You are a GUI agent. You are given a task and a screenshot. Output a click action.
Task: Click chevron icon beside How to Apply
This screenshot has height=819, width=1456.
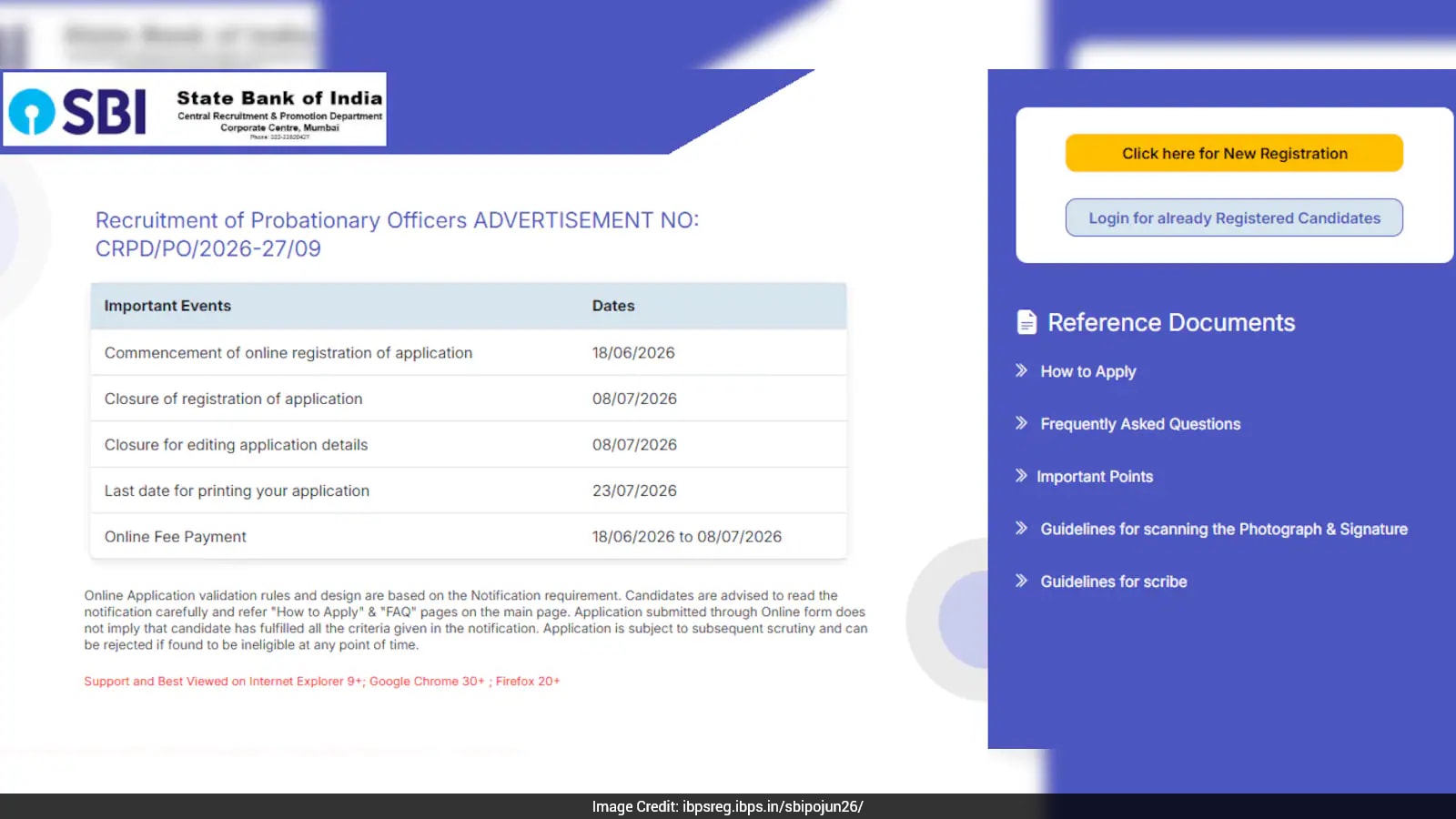click(x=1021, y=370)
